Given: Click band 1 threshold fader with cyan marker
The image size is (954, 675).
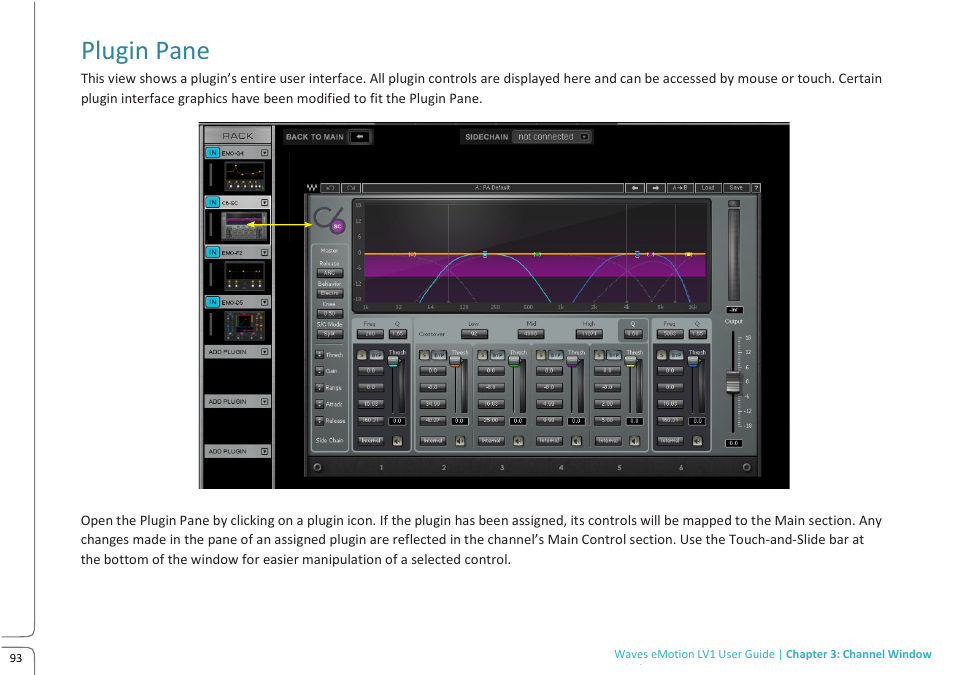Looking at the screenshot, I should 393,362.
